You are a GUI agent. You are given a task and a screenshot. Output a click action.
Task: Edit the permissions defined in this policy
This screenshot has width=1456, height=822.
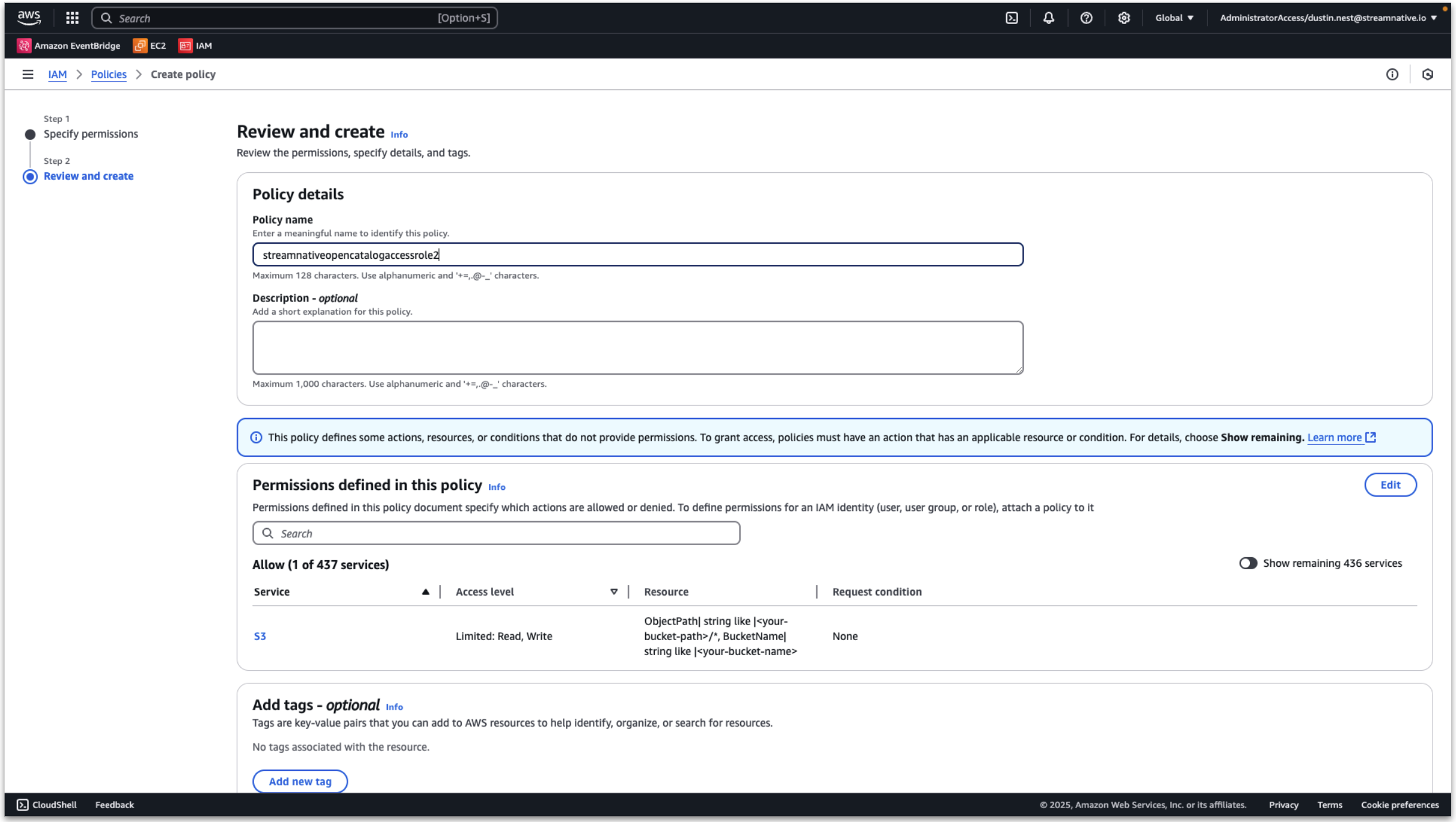1391,485
